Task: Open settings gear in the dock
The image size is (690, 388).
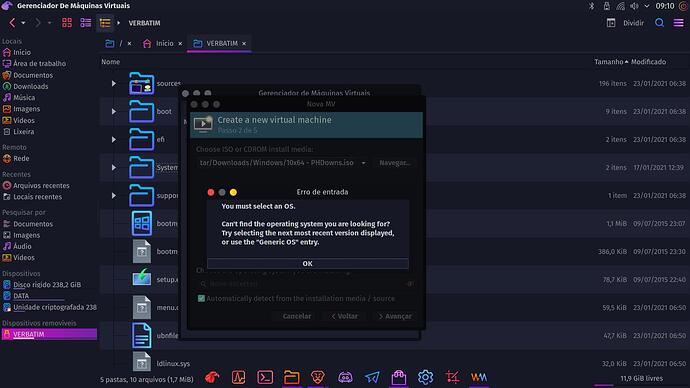Action: point(425,377)
